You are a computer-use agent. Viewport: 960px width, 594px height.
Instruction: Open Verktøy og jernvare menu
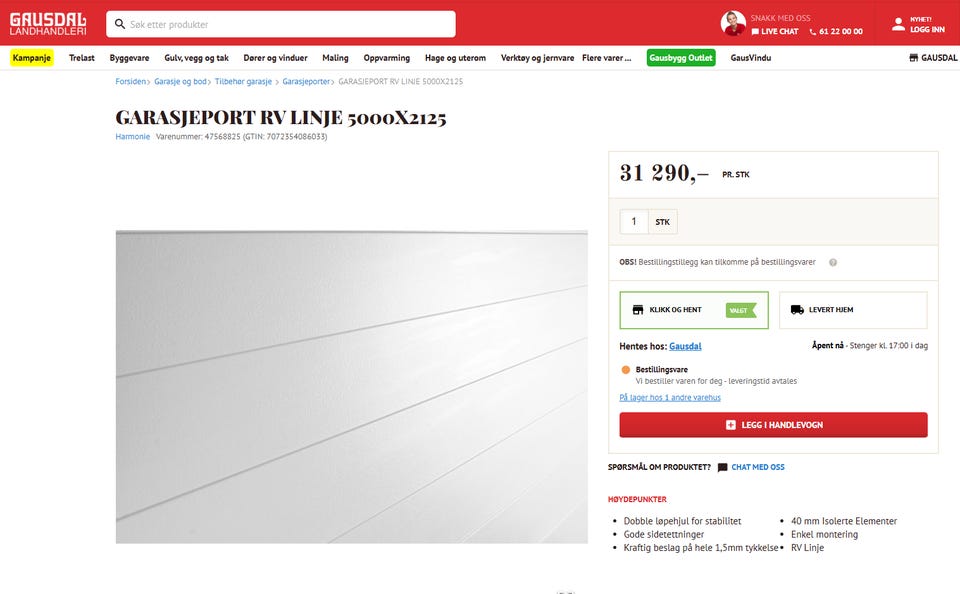538,58
